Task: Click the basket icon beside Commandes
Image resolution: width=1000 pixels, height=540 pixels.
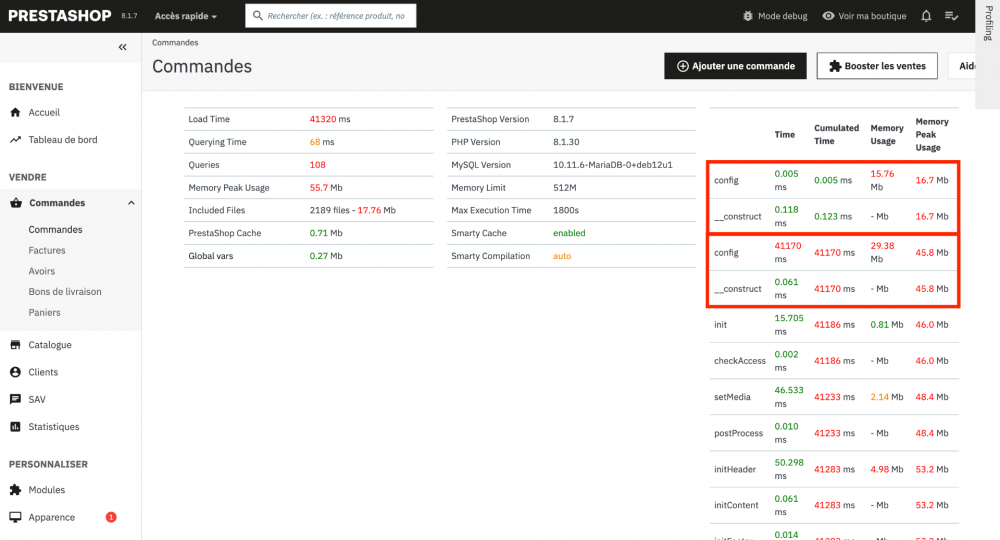Action: coord(15,203)
